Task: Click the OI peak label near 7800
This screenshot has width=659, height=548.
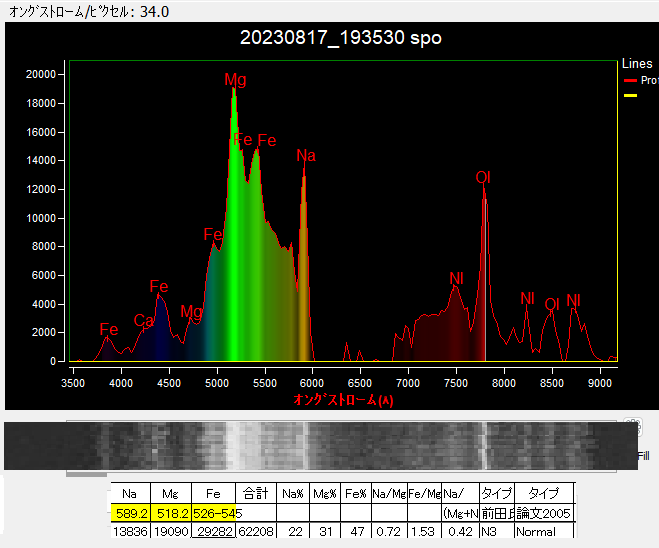Action: 483,178
